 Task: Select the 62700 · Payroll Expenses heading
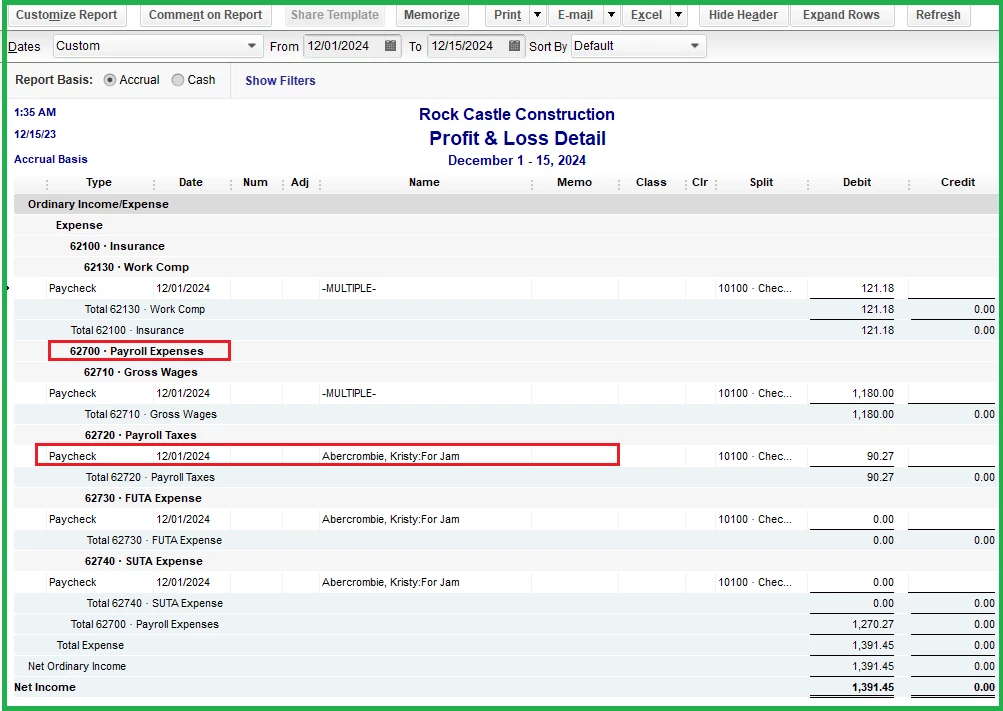click(x=137, y=351)
